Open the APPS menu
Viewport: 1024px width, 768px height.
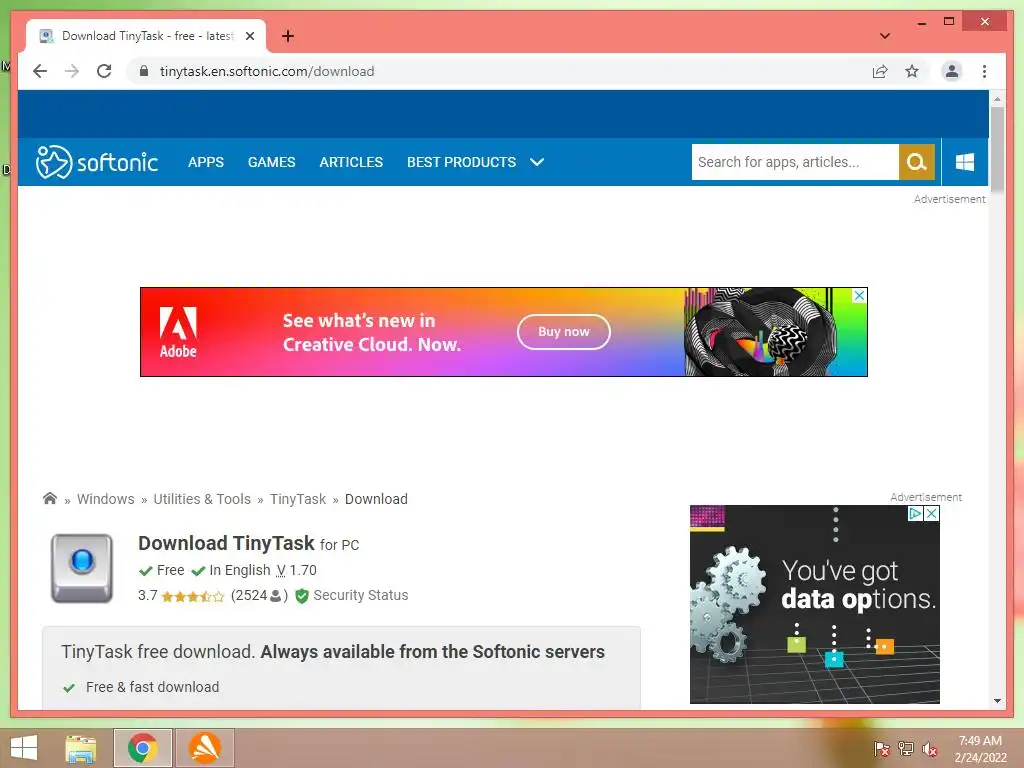(206, 162)
